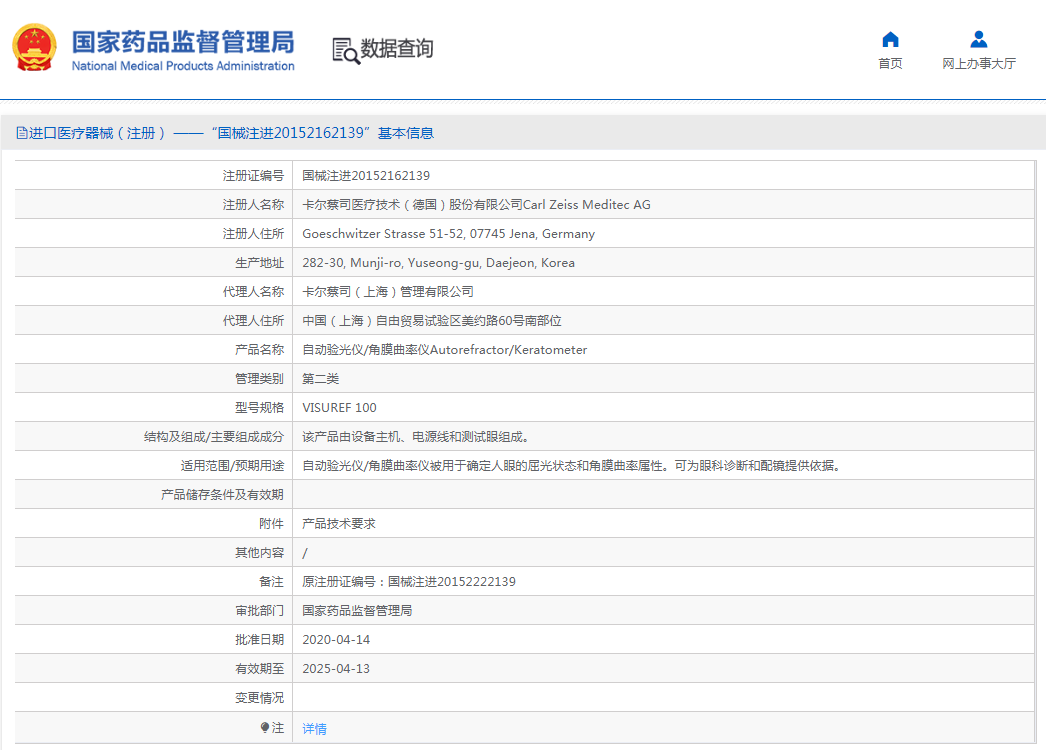Click the document icon before 进口医疗器械

tap(22, 133)
